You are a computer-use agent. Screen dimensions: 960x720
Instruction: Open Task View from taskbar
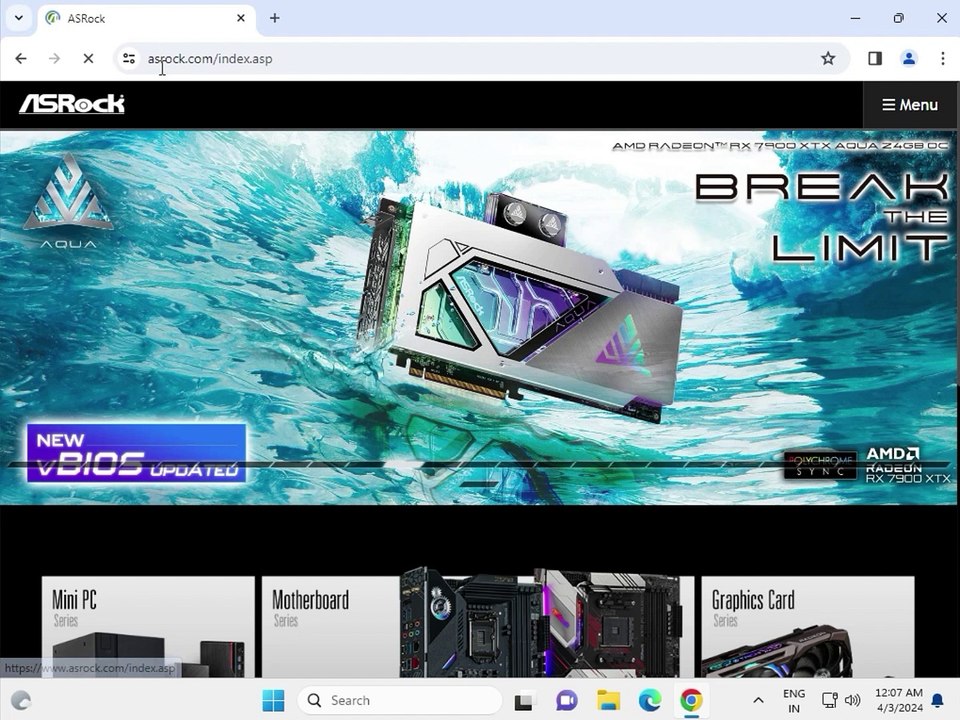(525, 700)
